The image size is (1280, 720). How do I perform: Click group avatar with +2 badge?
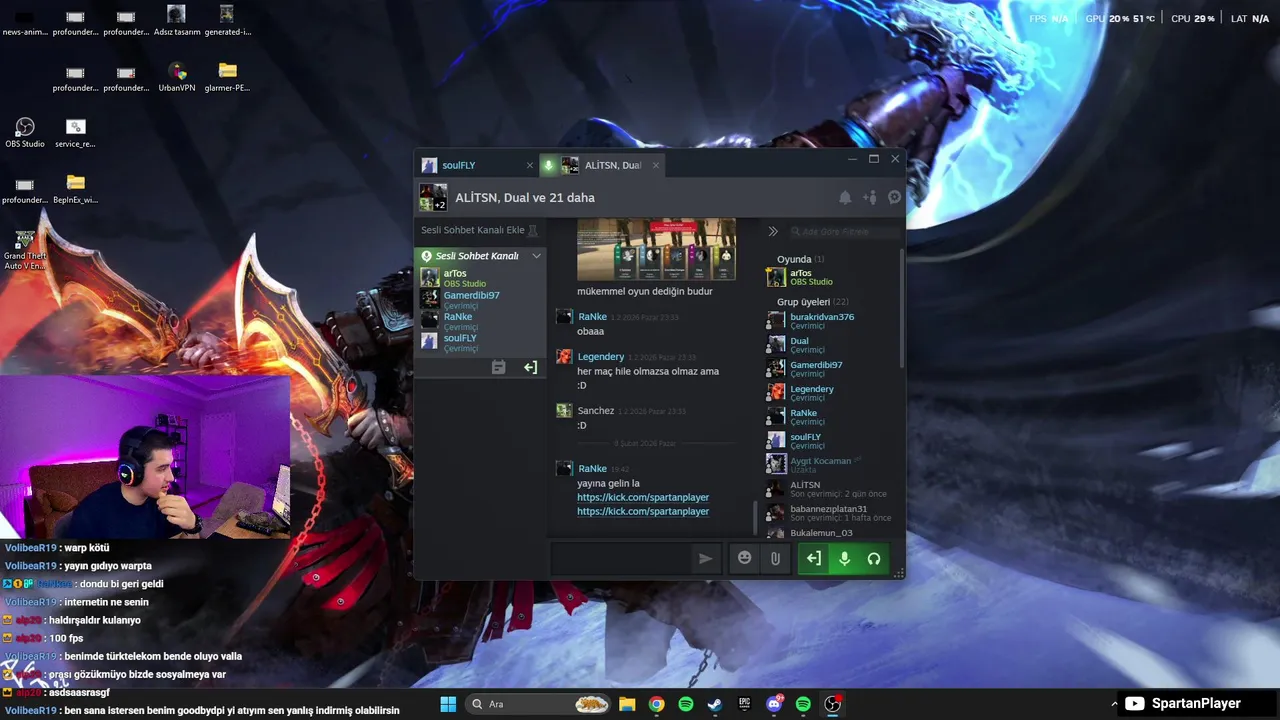(433, 197)
